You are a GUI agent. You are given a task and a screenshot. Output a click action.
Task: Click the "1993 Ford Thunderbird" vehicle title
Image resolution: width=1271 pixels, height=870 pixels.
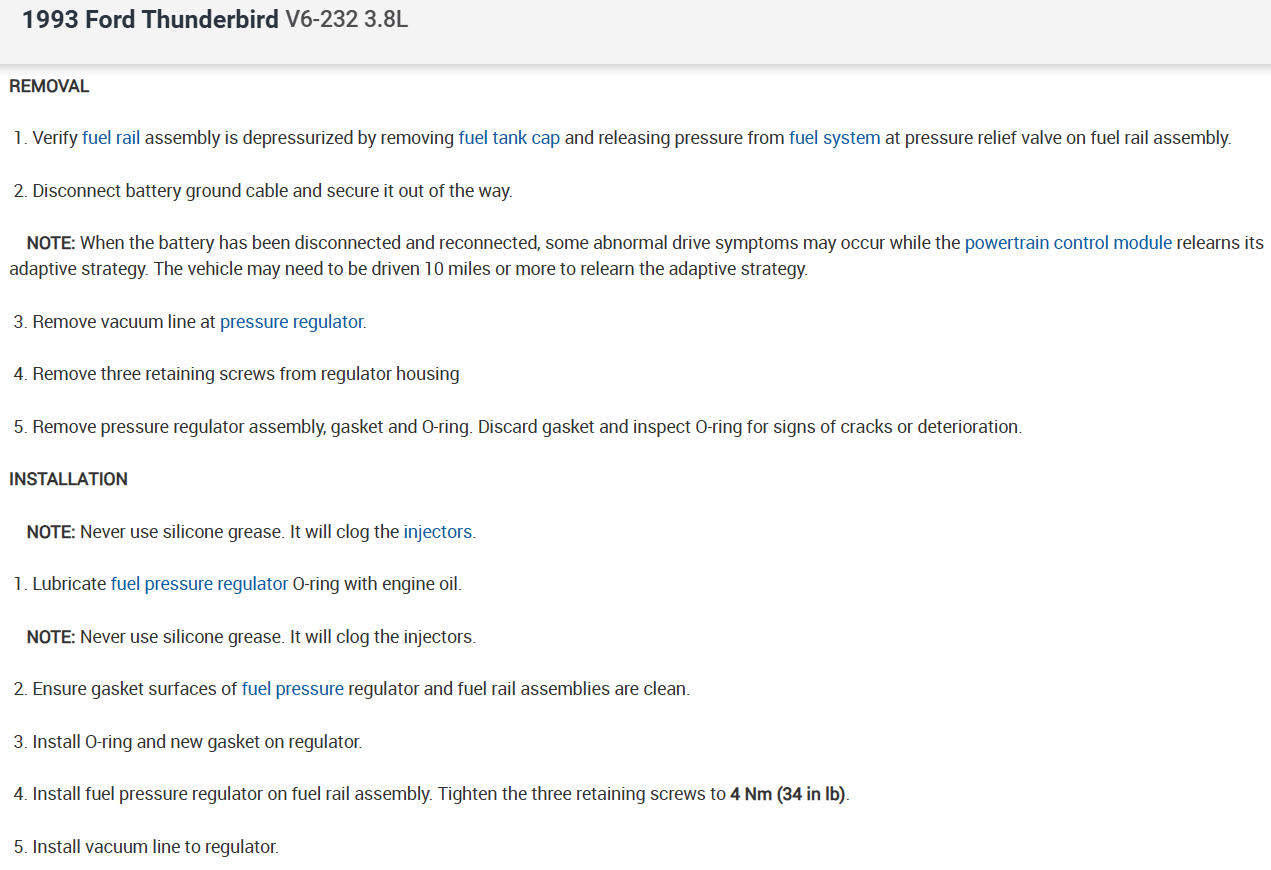click(x=150, y=20)
